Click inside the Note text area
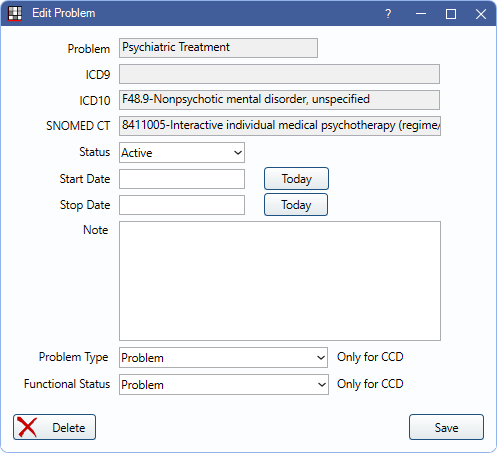The height and width of the screenshot is (453, 497). [x=280, y=281]
